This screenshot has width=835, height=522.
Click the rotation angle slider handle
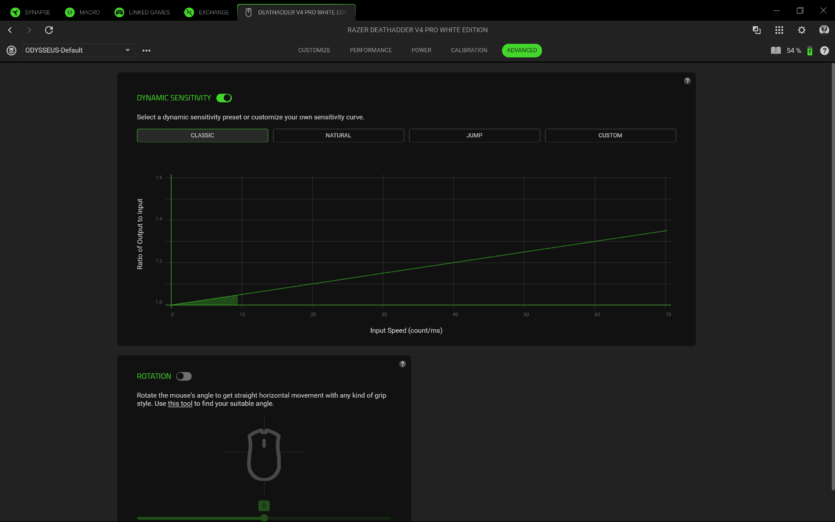click(264, 517)
